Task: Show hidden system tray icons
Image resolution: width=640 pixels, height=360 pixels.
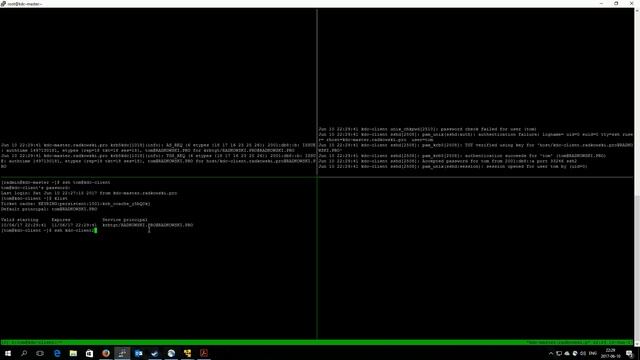Action: 551,353
